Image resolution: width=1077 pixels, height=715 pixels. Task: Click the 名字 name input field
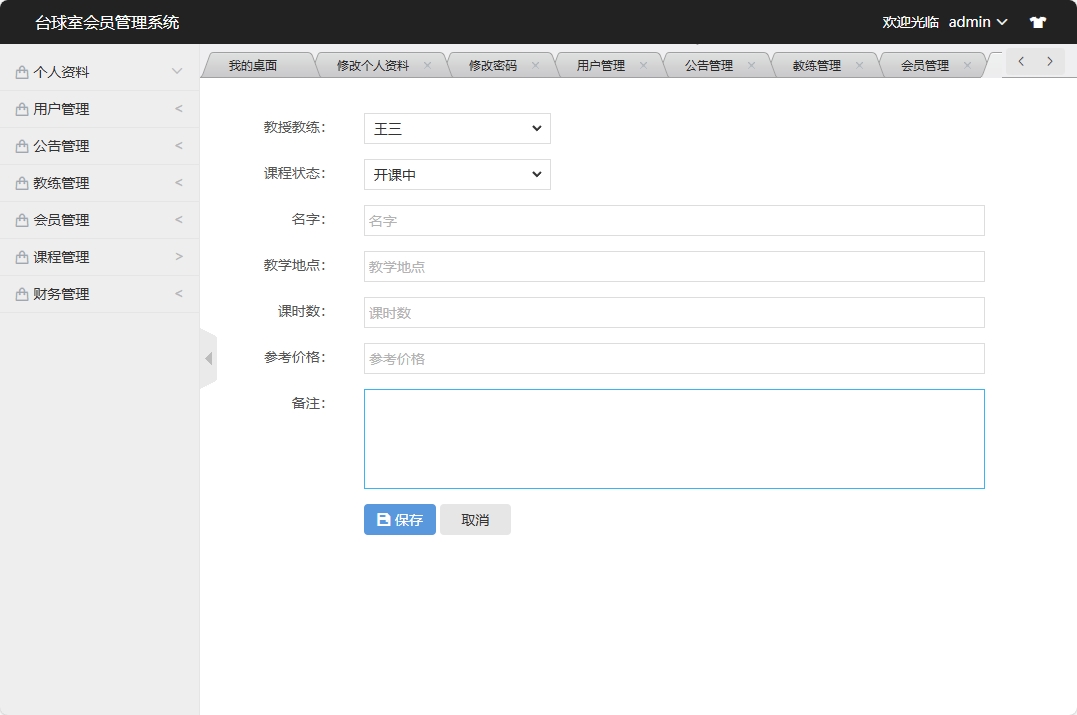pos(673,220)
